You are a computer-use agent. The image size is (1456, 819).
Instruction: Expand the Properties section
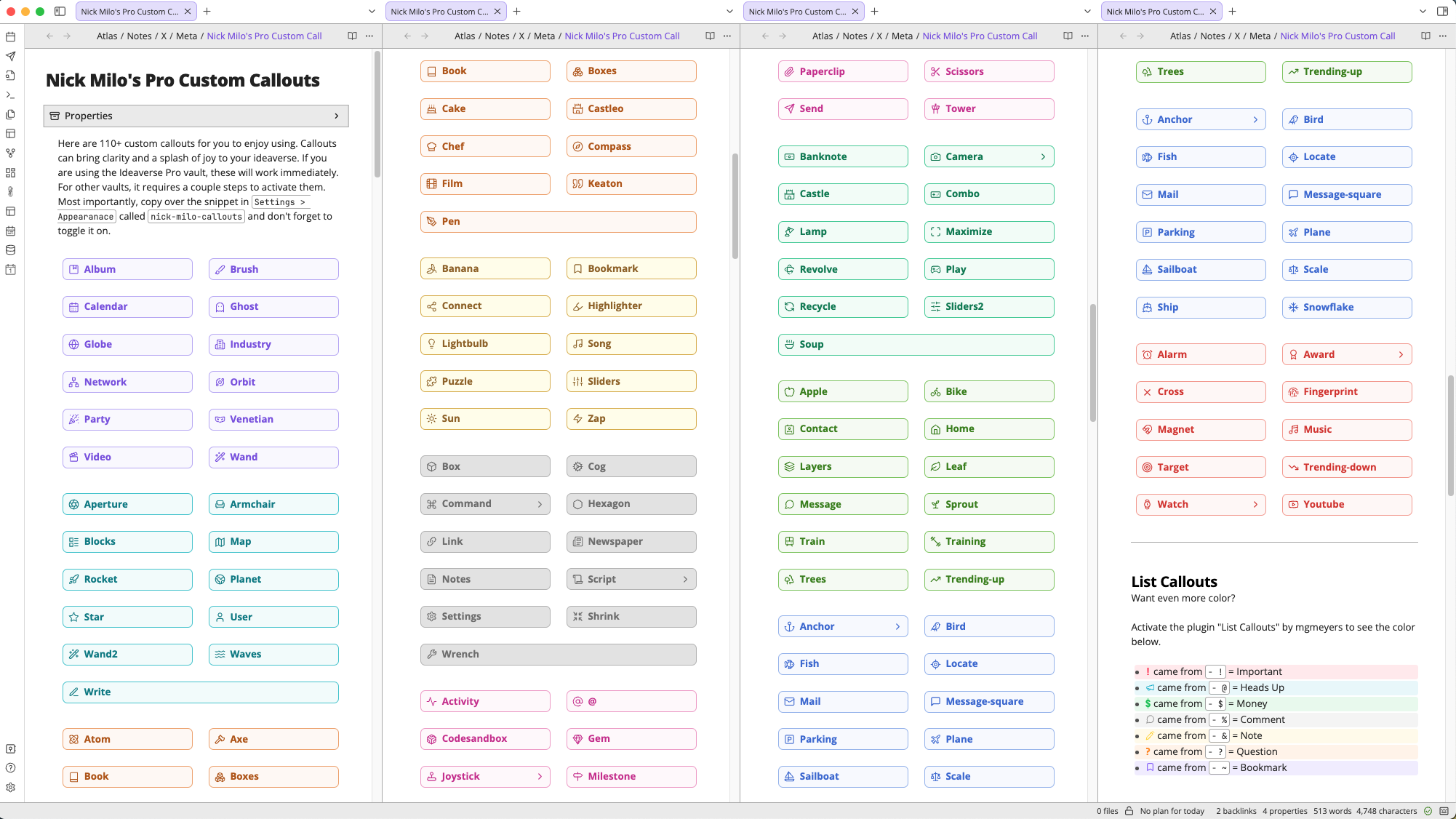pyautogui.click(x=336, y=116)
